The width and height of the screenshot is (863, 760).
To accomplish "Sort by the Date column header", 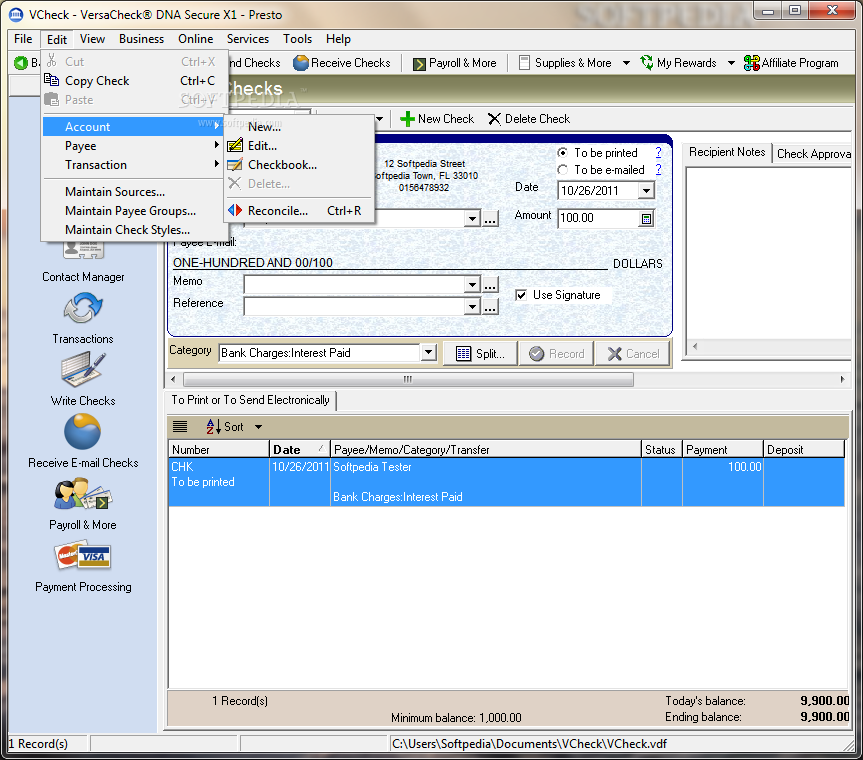I will tap(299, 449).
